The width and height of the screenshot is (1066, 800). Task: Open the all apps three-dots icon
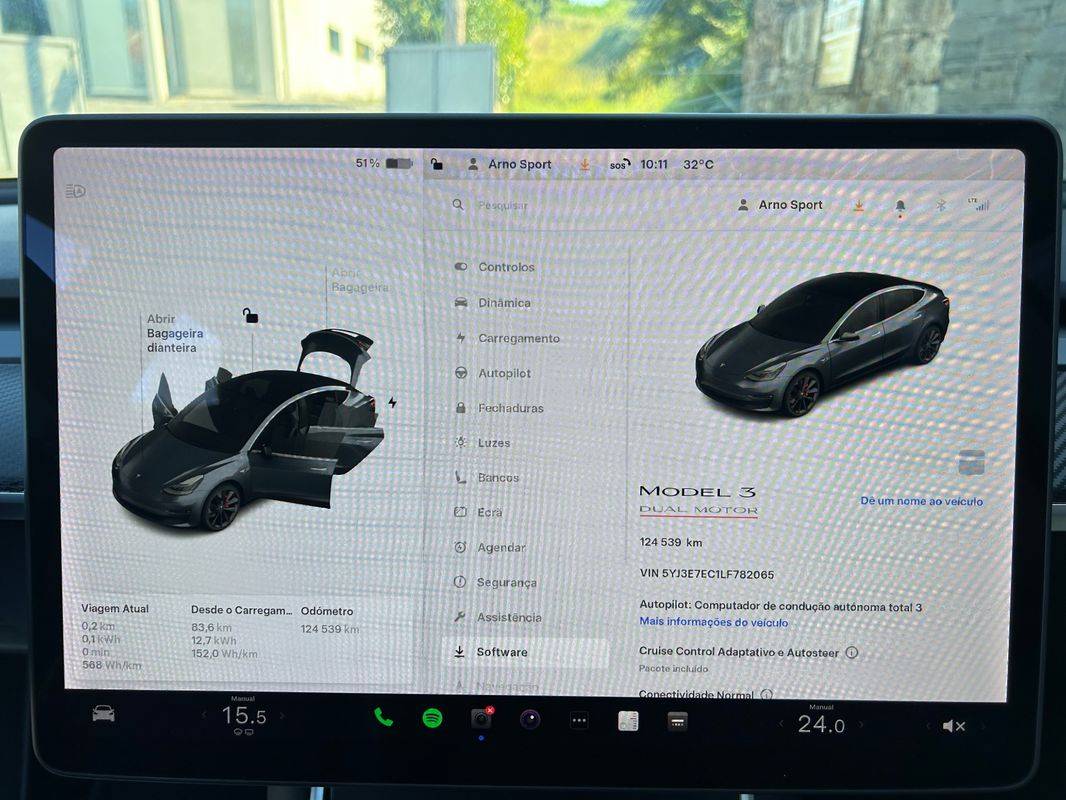[579, 720]
